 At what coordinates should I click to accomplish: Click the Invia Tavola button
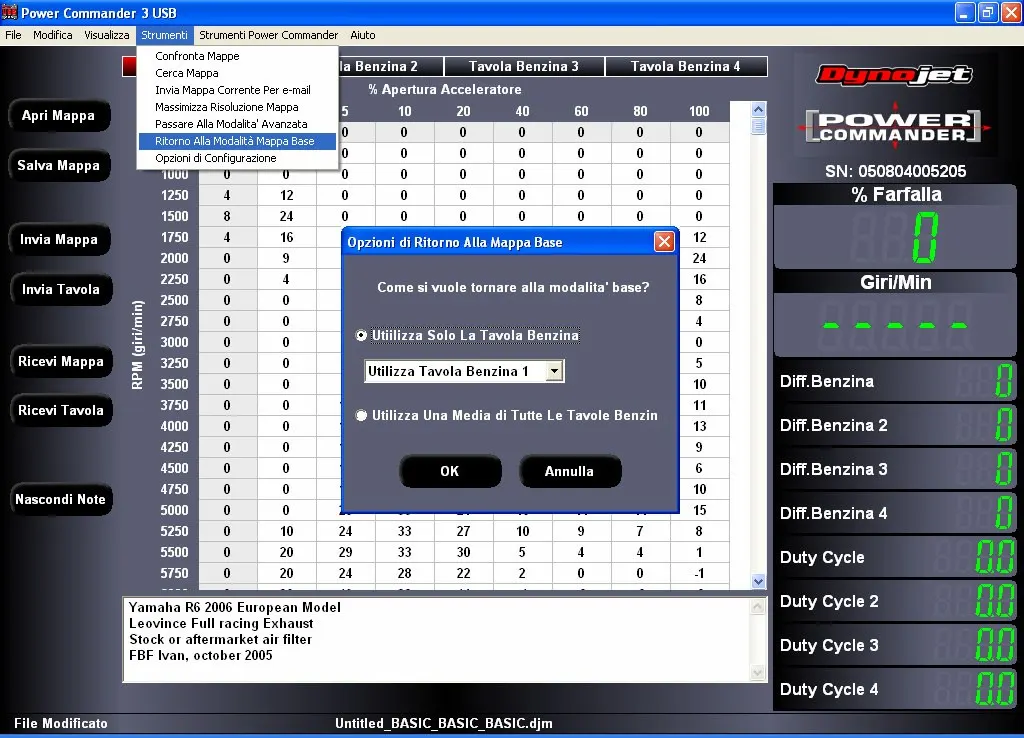click(x=61, y=289)
